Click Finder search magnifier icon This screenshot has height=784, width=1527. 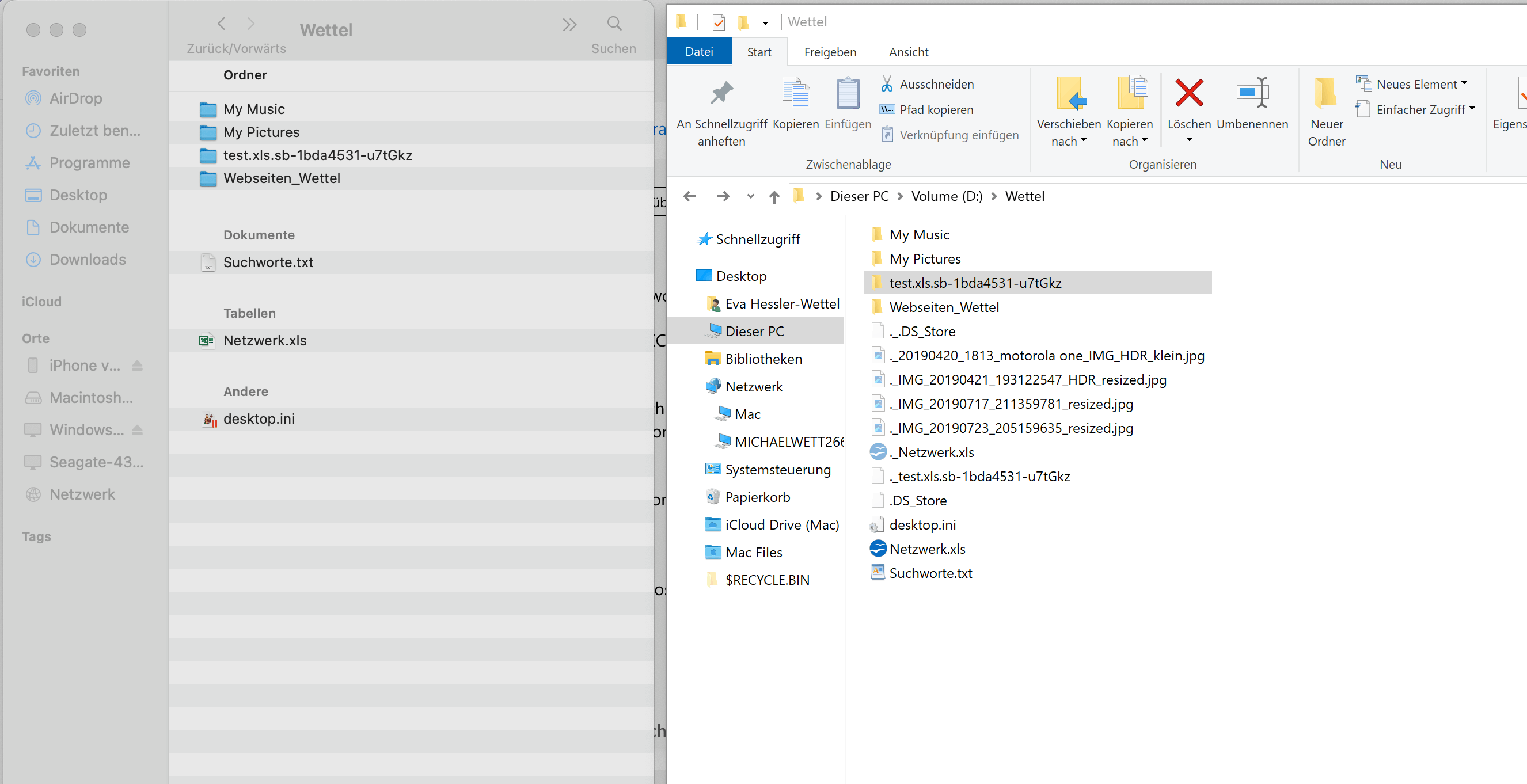pyautogui.click(x=614, y=24)
